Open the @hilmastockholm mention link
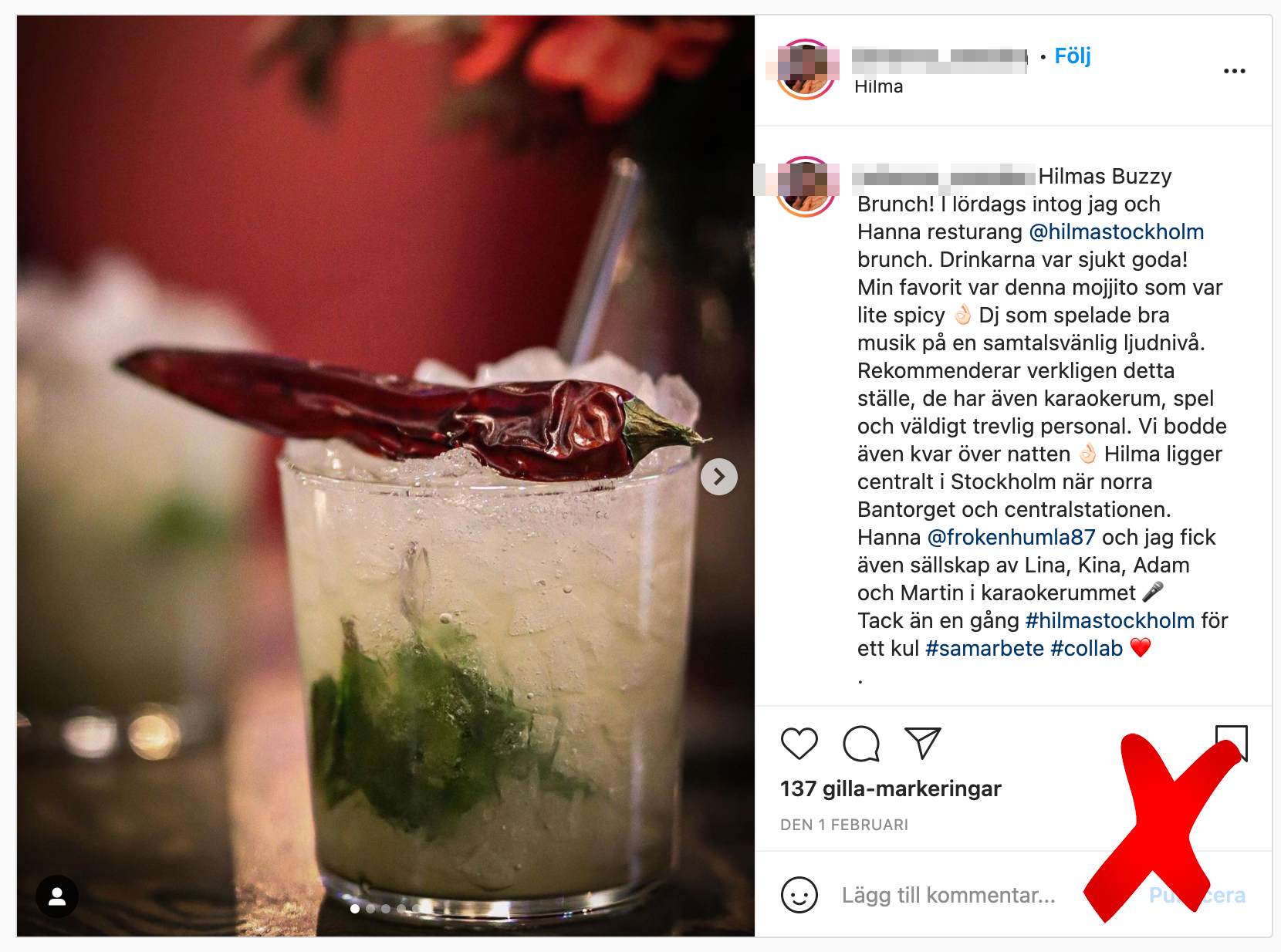This screenshot has height=952, width=1281. click(x=1117, y=231)
